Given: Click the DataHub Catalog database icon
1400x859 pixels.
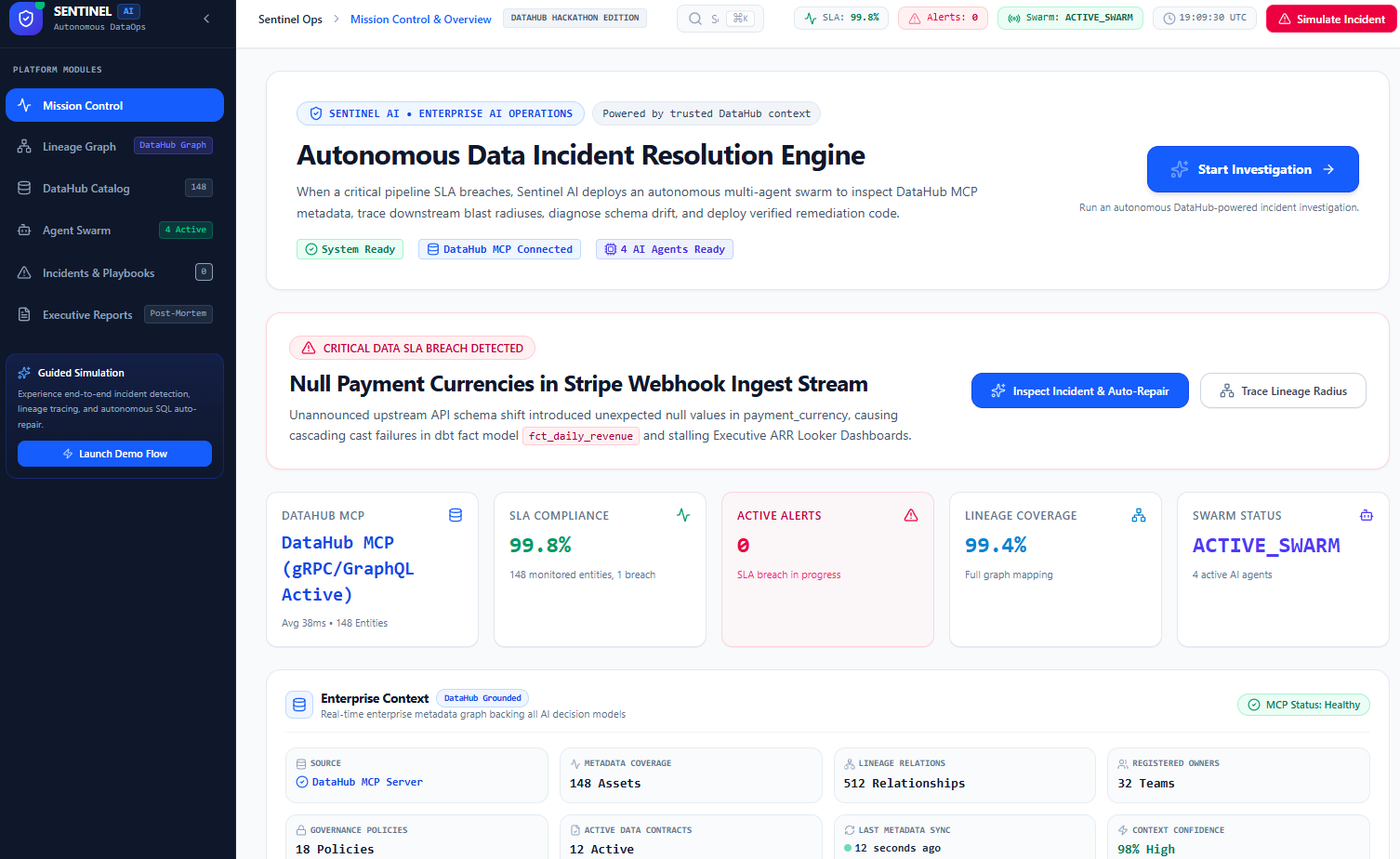Looking at the screenshot, I should tap(24, 188).
